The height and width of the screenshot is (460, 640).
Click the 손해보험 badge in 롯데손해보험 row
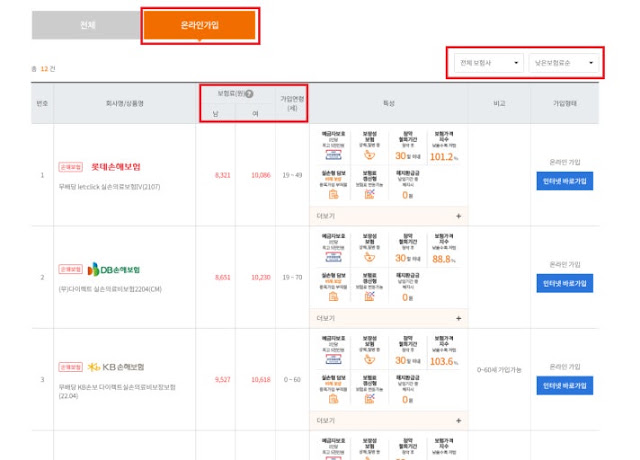click(x=71, y=167)
